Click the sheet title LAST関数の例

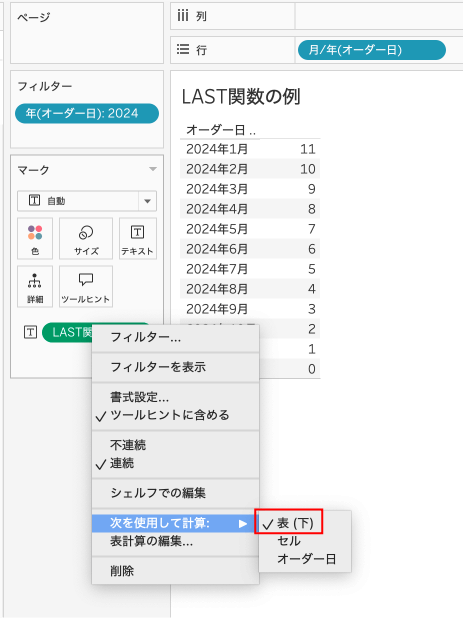(241, 97)
